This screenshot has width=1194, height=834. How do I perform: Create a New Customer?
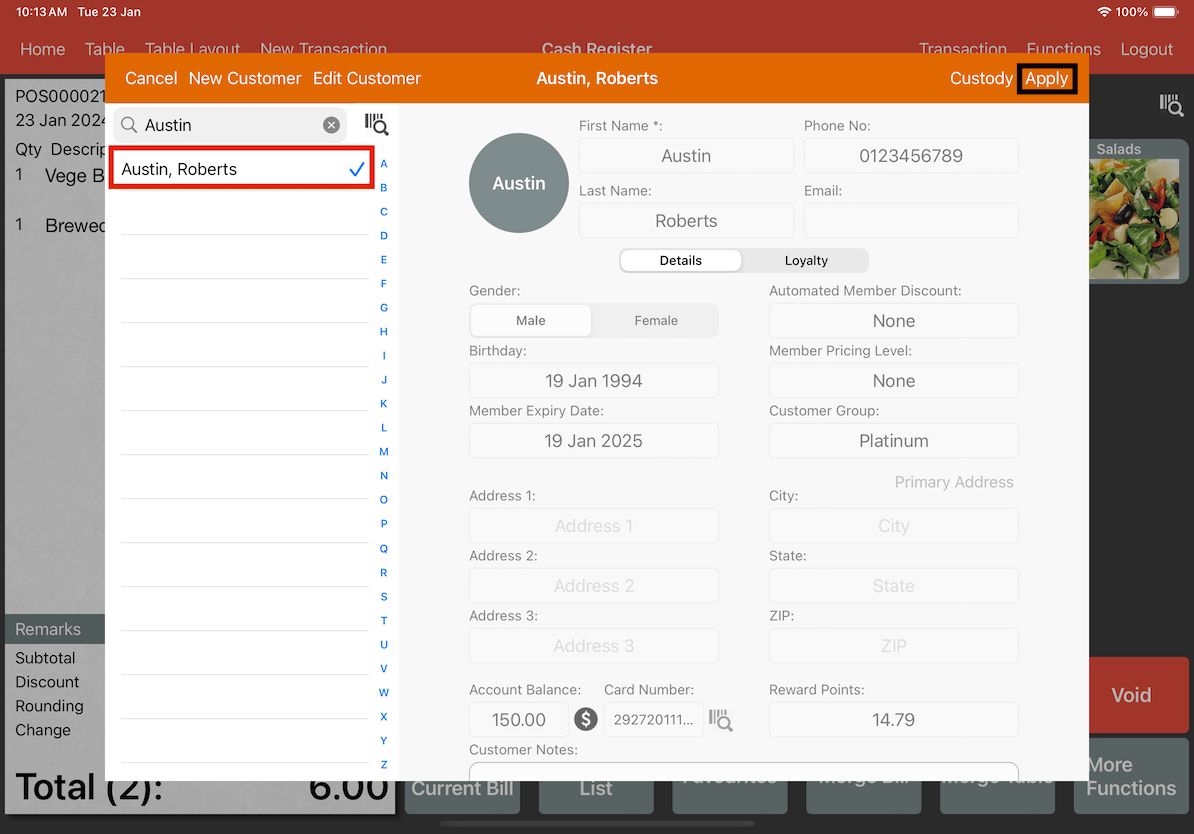click(245, 78)
